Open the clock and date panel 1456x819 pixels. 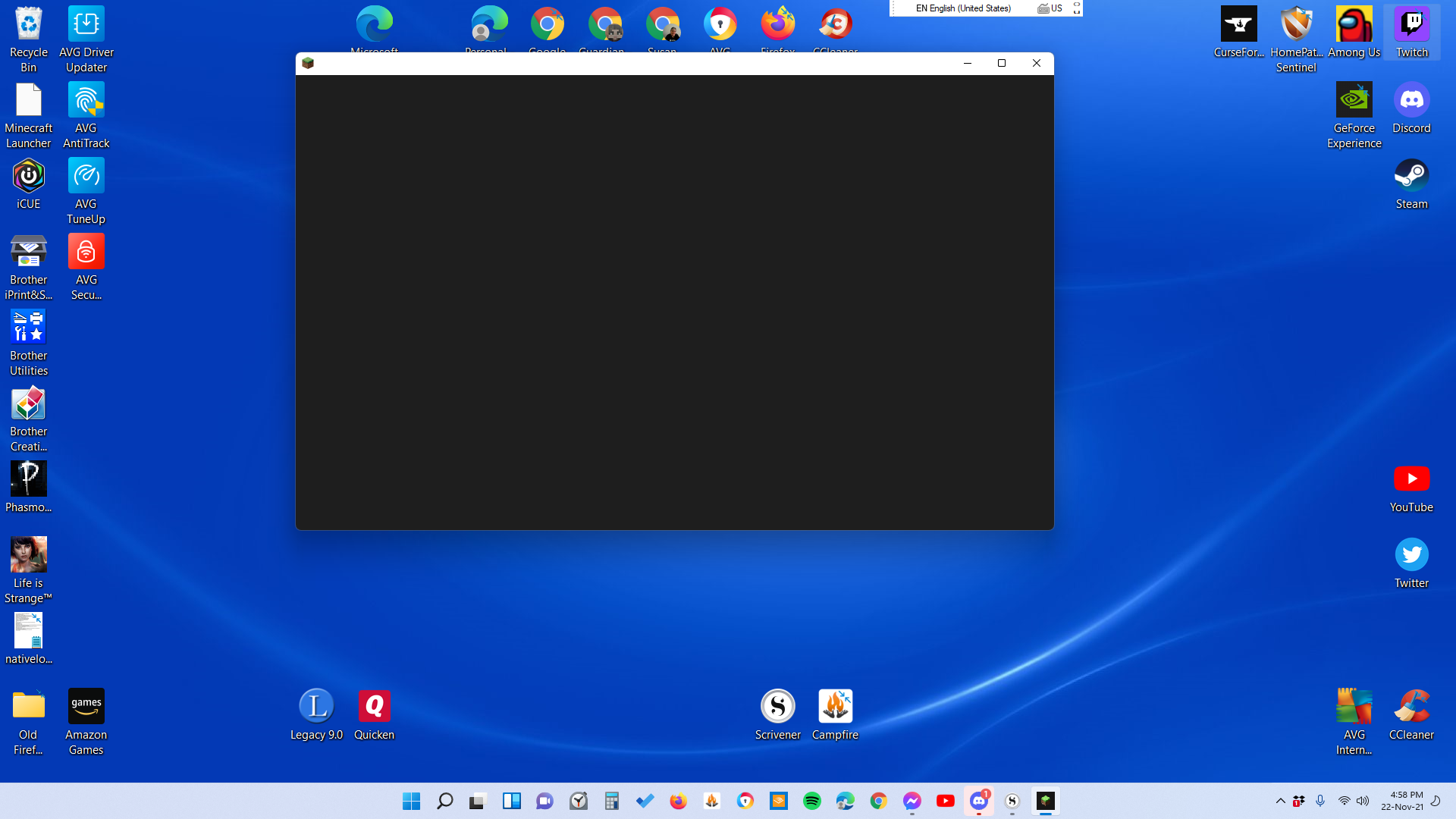pyautogui.click(x=1402, y=801)
